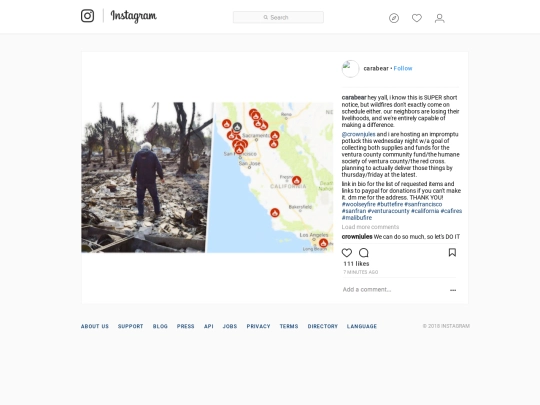Open the three-dot more options menu
The height and width of the screenshot is (405, 540).
(453, 290)
